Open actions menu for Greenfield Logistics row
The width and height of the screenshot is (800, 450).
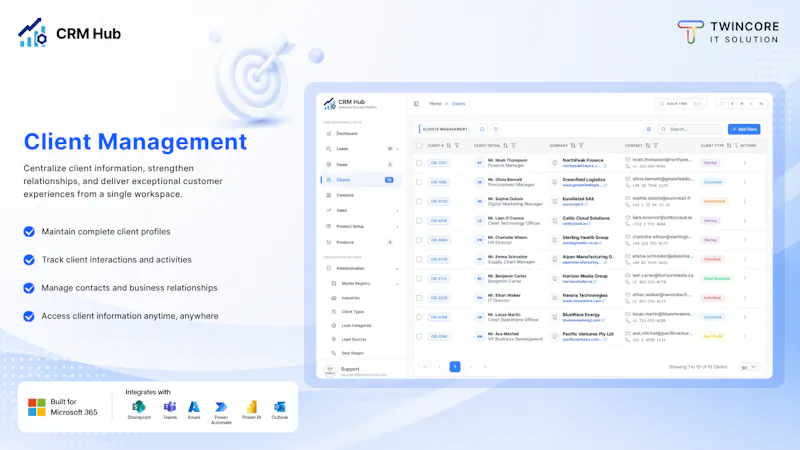744,182
